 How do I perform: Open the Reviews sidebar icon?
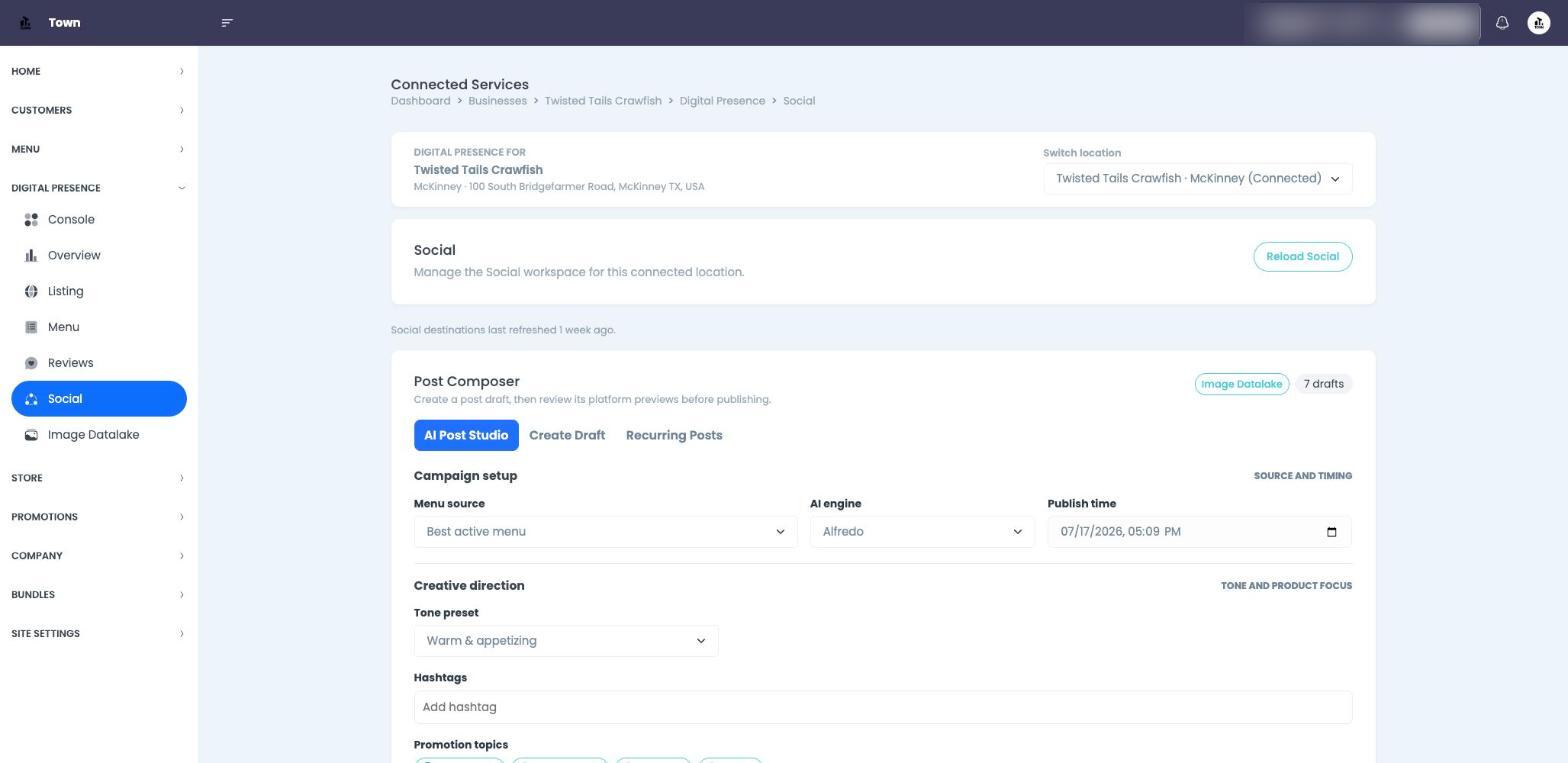point(31,364)
